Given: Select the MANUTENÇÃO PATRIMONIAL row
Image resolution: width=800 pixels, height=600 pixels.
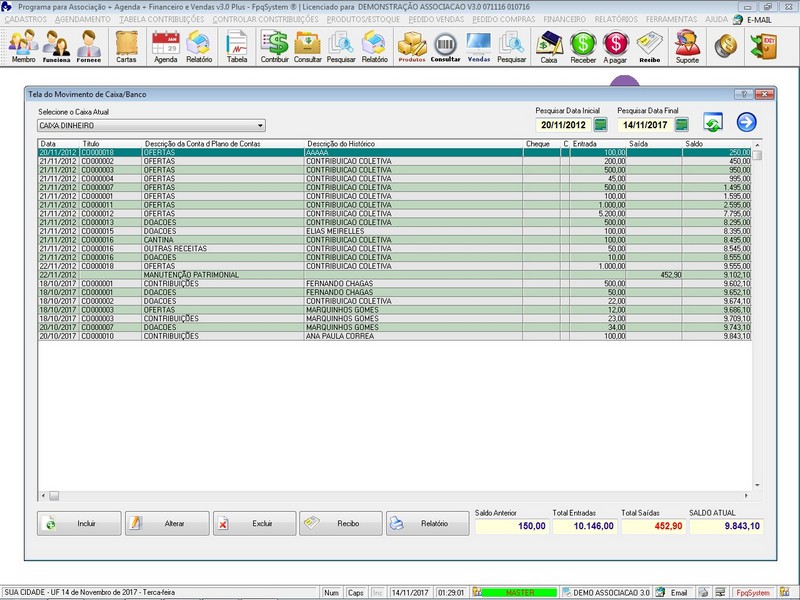Looking at the screenshot, I should [191, 274].
